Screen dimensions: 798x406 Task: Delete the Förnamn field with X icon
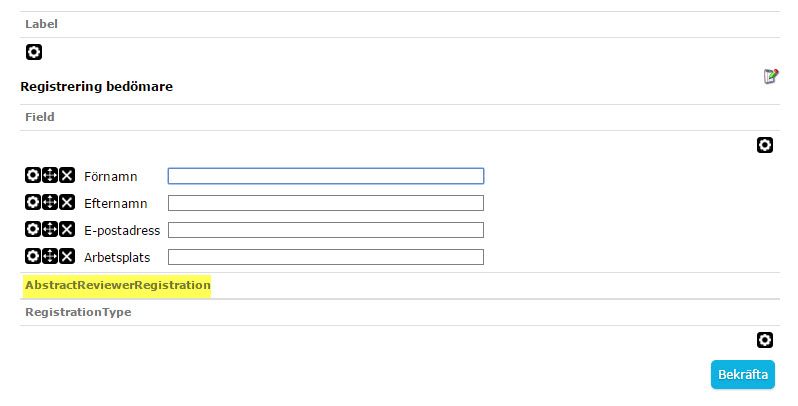[67, 175]
